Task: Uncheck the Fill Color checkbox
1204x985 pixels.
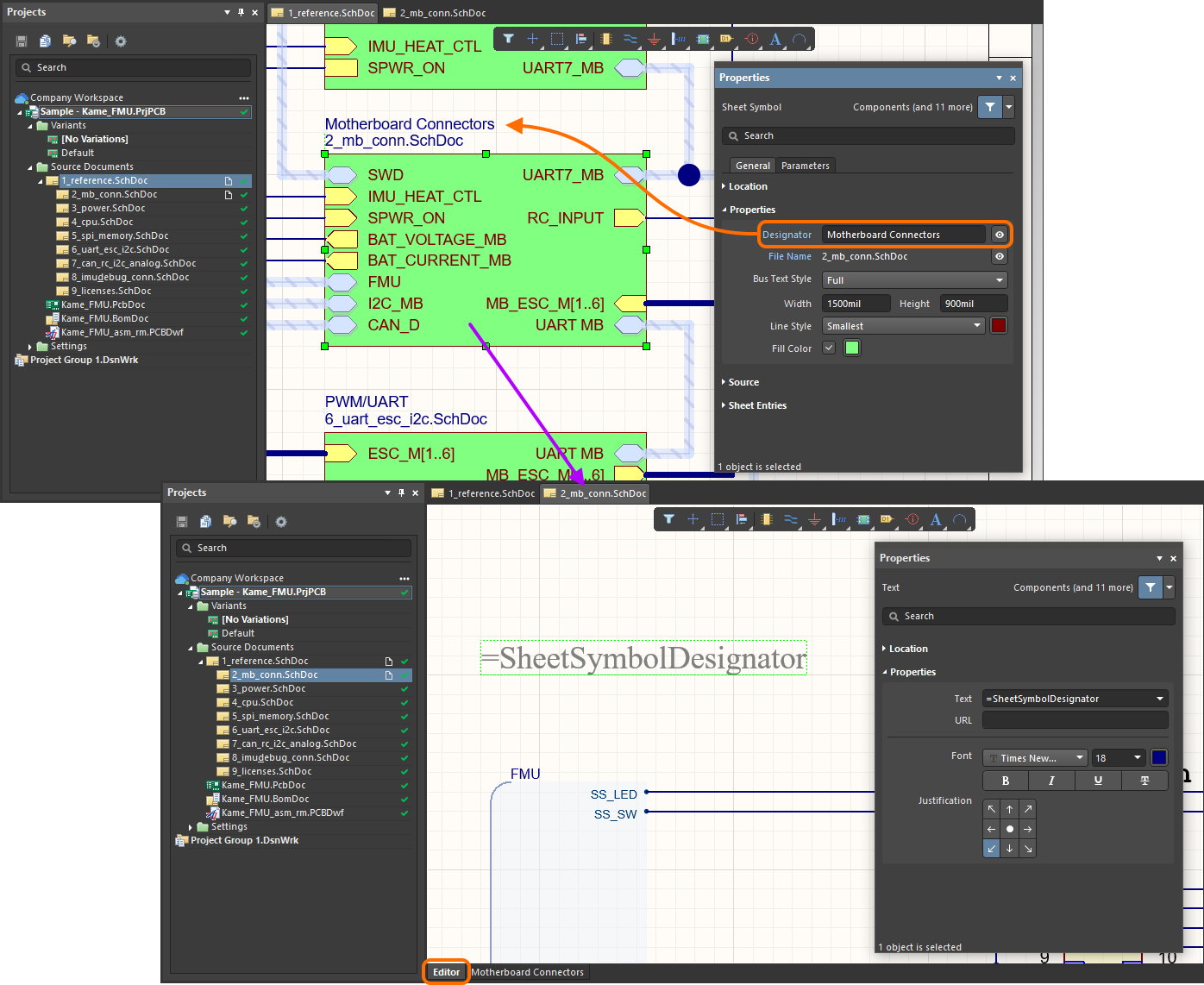Action: (829, 348)
